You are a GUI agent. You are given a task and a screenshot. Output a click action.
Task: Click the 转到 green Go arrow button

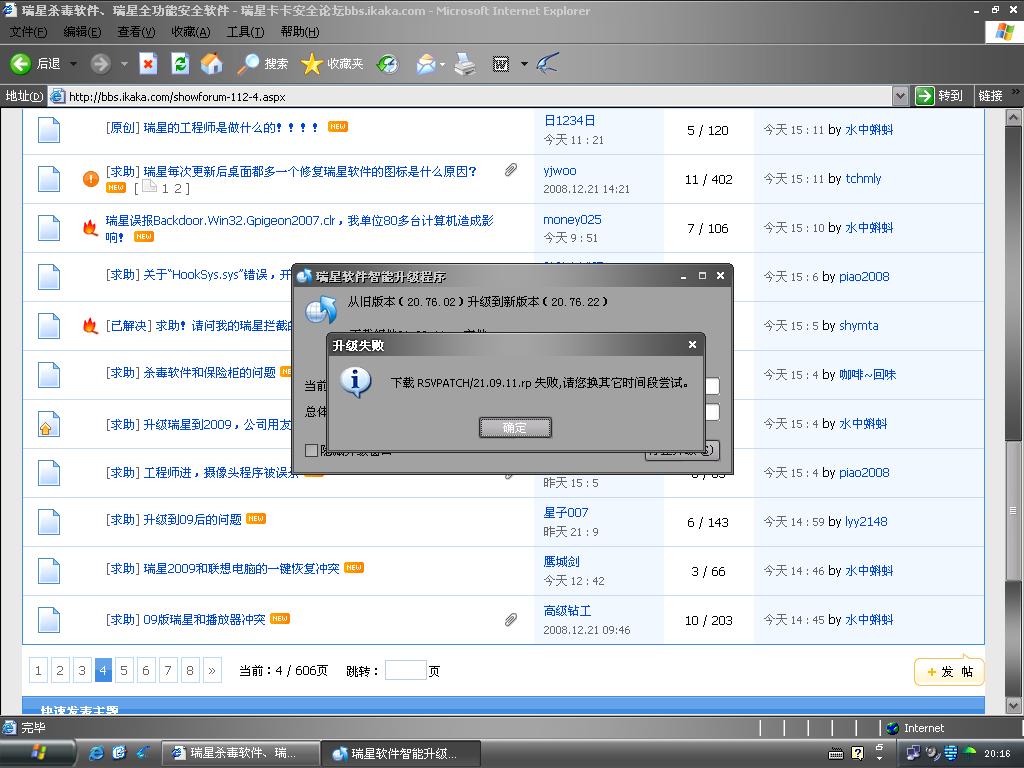coord(940,95)
